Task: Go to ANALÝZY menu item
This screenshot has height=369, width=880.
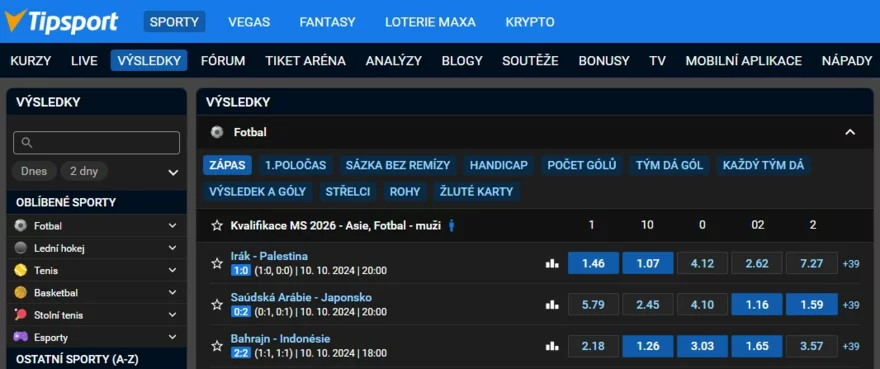Action: click(393, 61)
